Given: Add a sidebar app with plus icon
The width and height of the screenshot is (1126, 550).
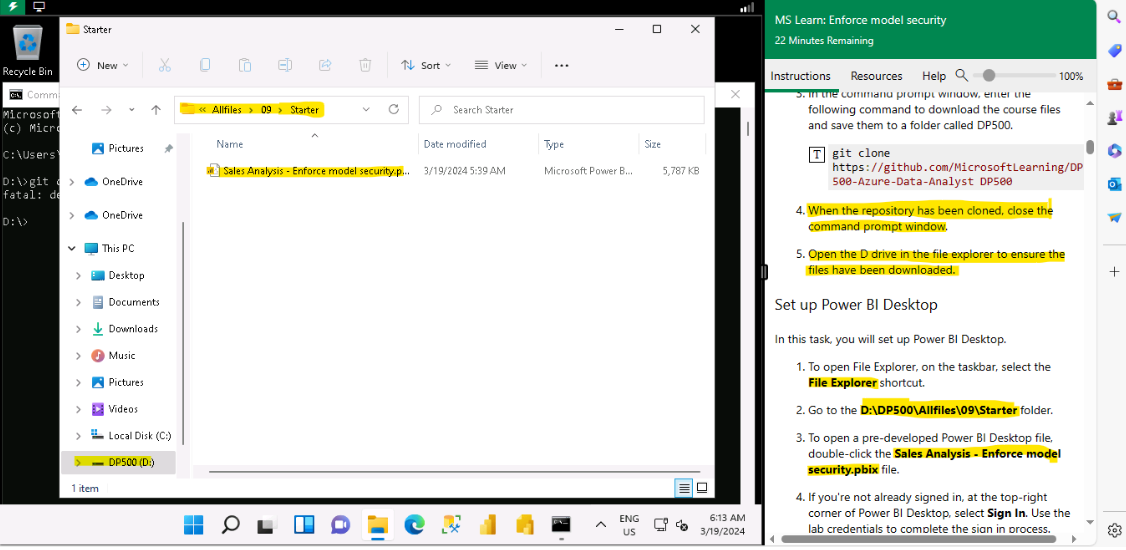Looking at the screenshot, I should (x=1115, y=271).
